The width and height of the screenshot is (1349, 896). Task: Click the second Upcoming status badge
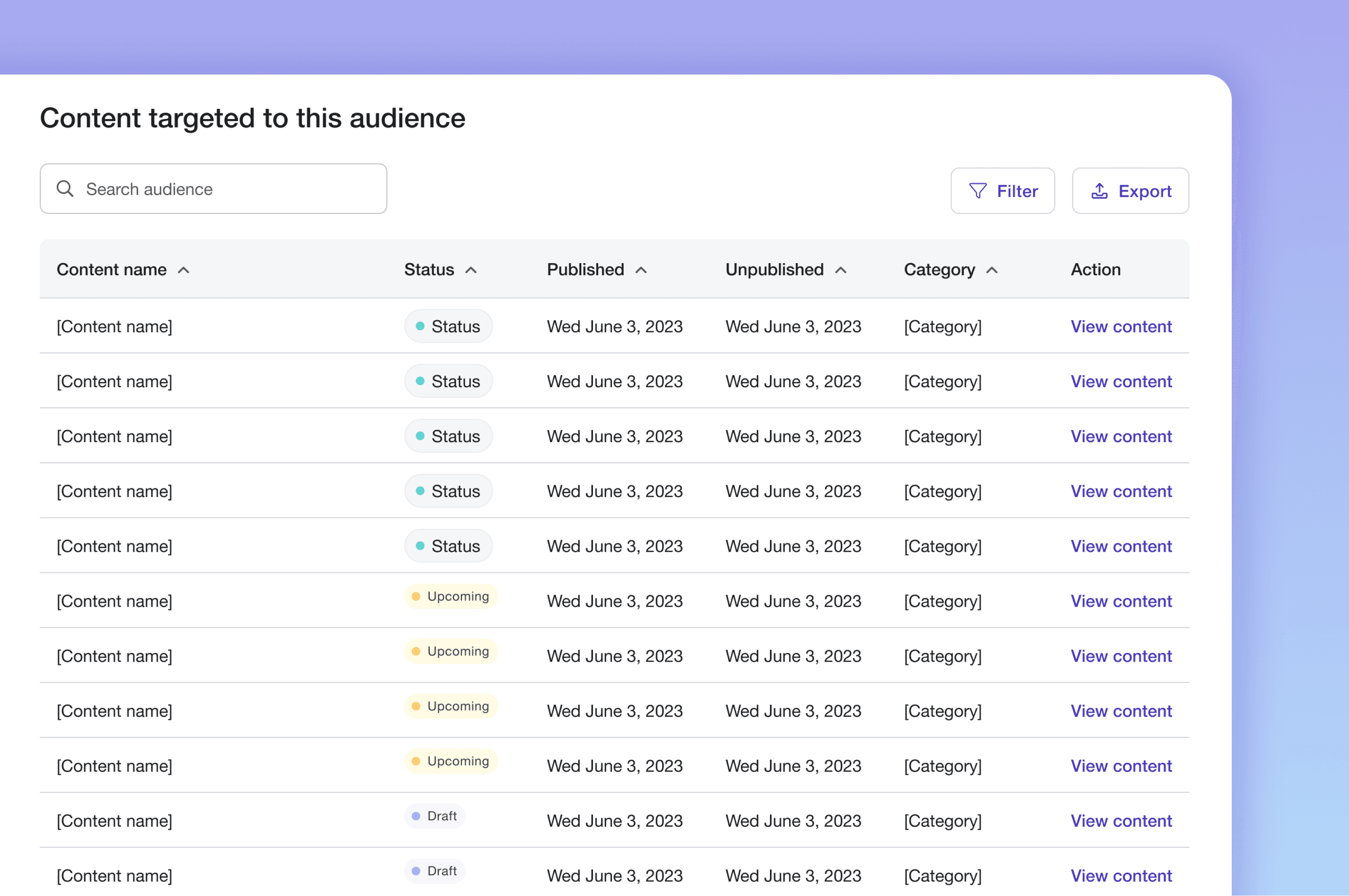451,652
